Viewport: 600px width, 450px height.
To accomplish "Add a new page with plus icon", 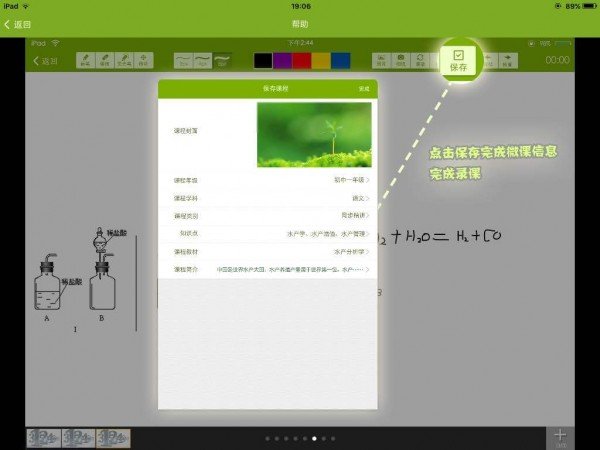I will pyautogui.click(x=560, y=437).
